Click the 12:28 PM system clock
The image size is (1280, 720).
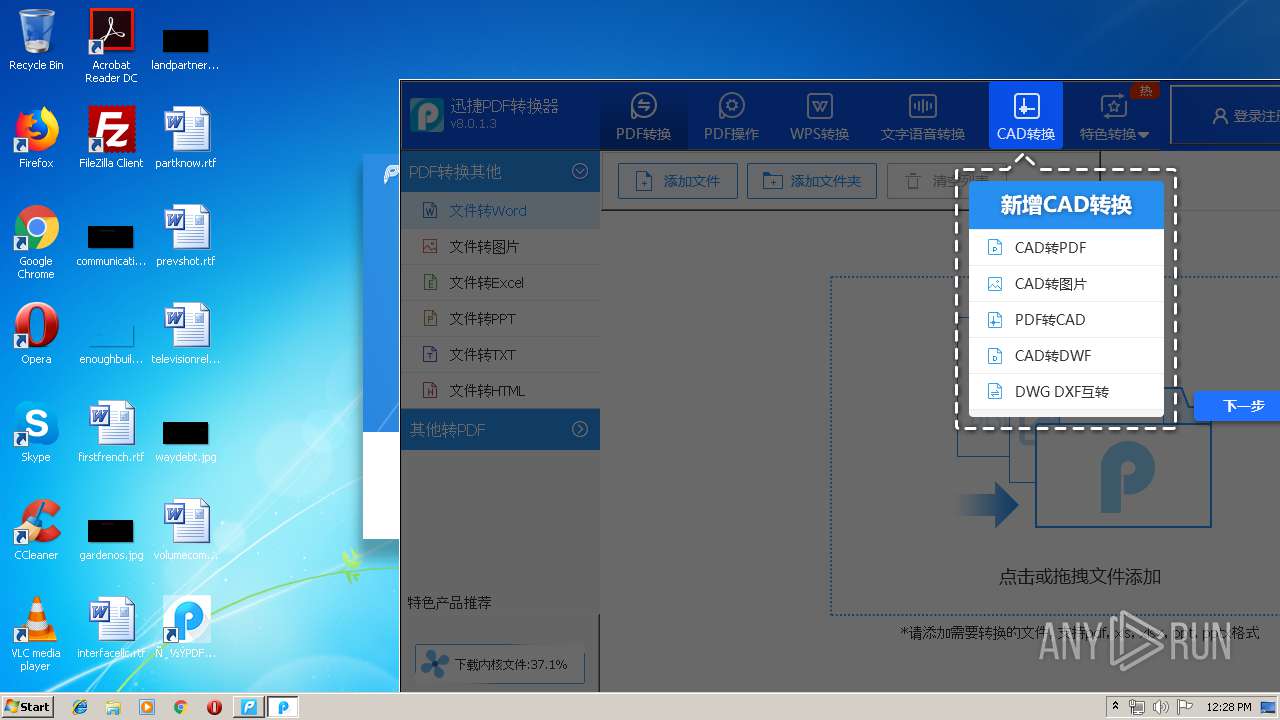[x=1229, y=707]
